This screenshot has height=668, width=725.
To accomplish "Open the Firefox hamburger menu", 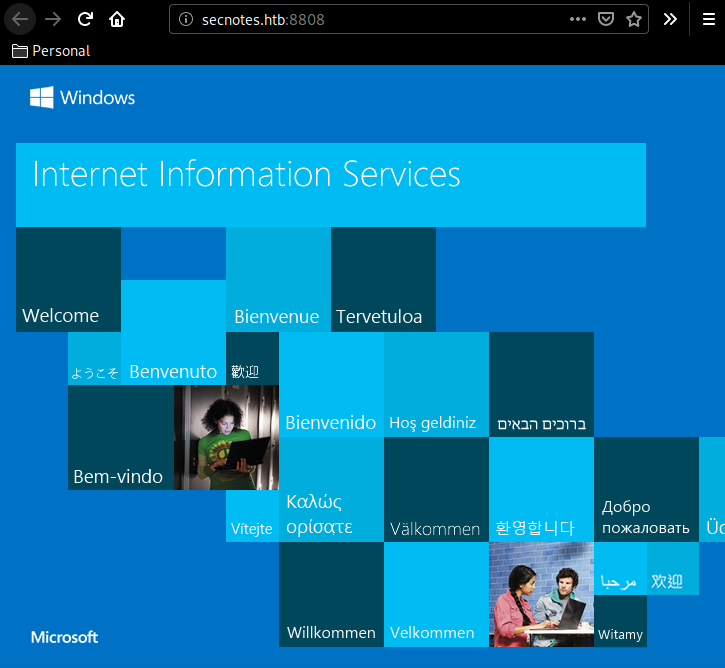I will pos(709,19).
